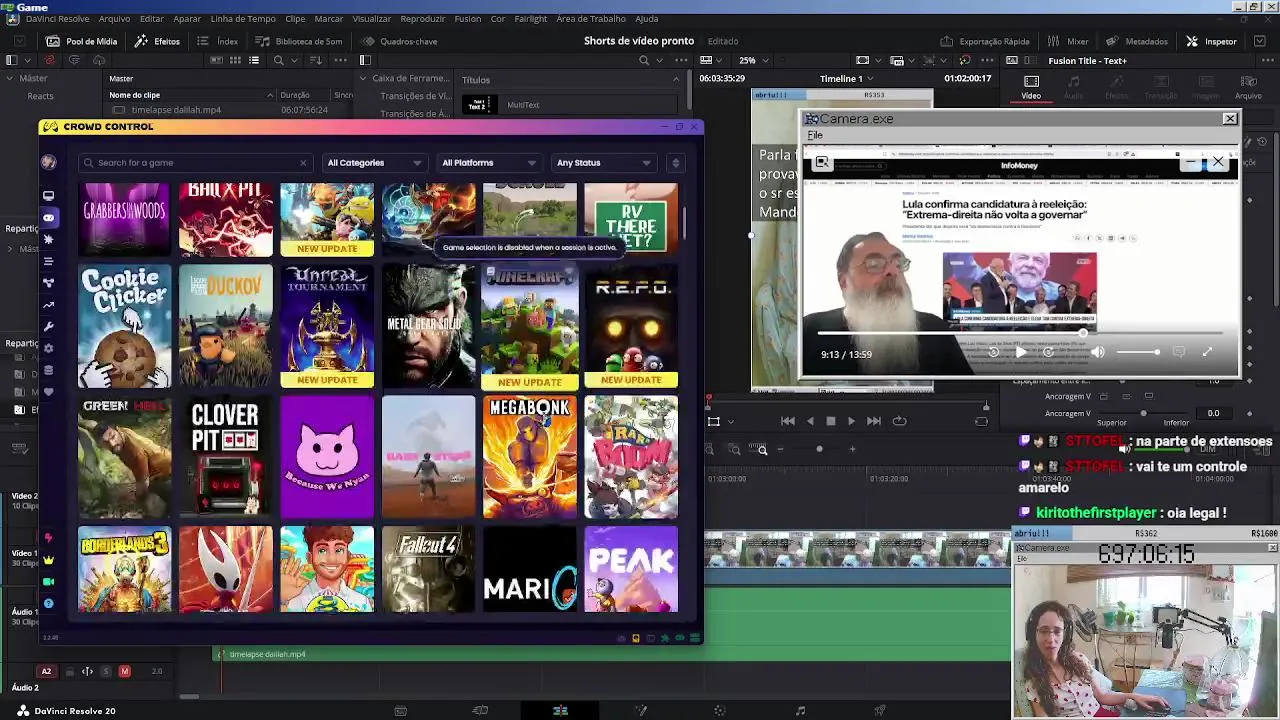Image resolution: width=1280 pixels, height=720 pixels.
Task: Select the Borderlands 3 game thumbnail
Action: pos(125,569)
